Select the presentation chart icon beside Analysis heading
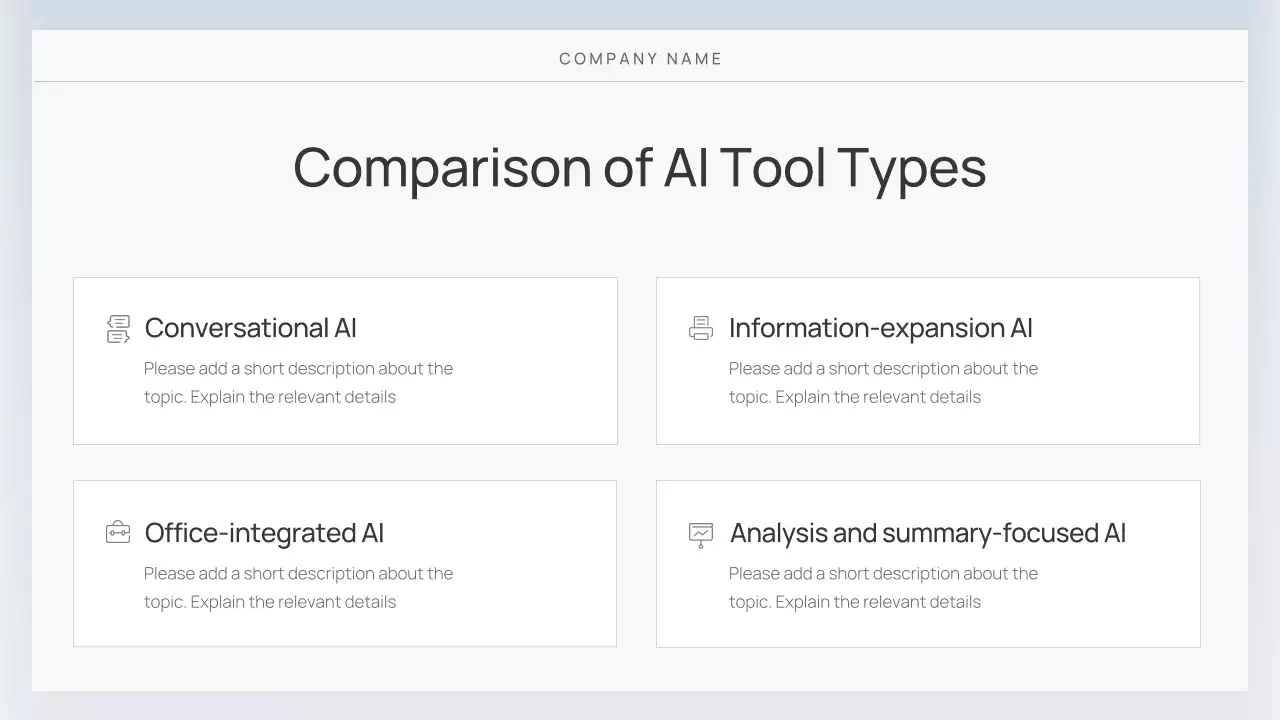Viewport: 1280px width, 720px height. coord(701,534)
